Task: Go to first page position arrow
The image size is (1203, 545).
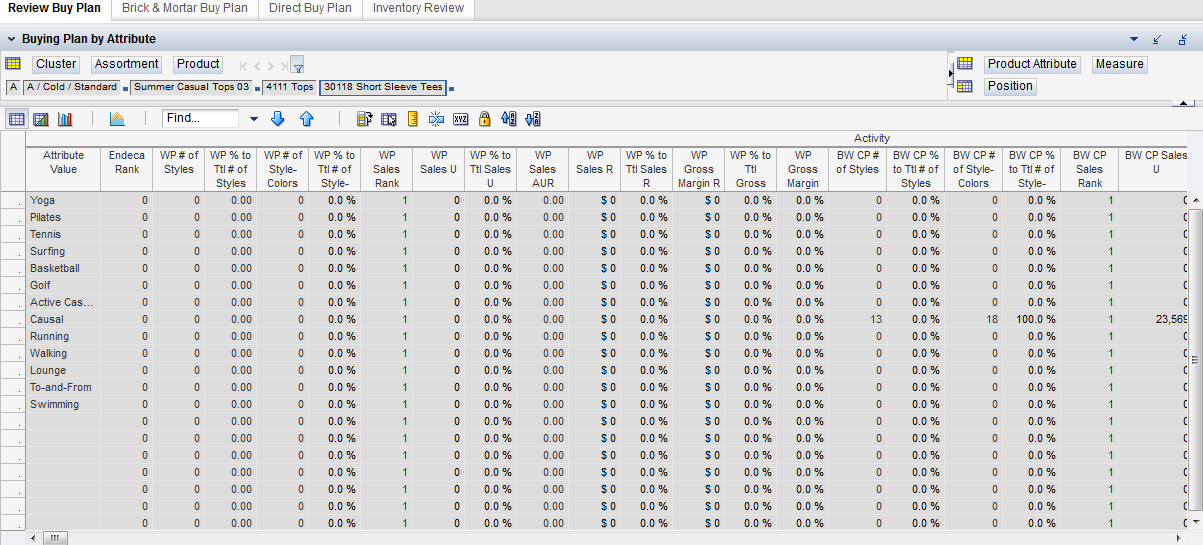Action: point(244,65)
